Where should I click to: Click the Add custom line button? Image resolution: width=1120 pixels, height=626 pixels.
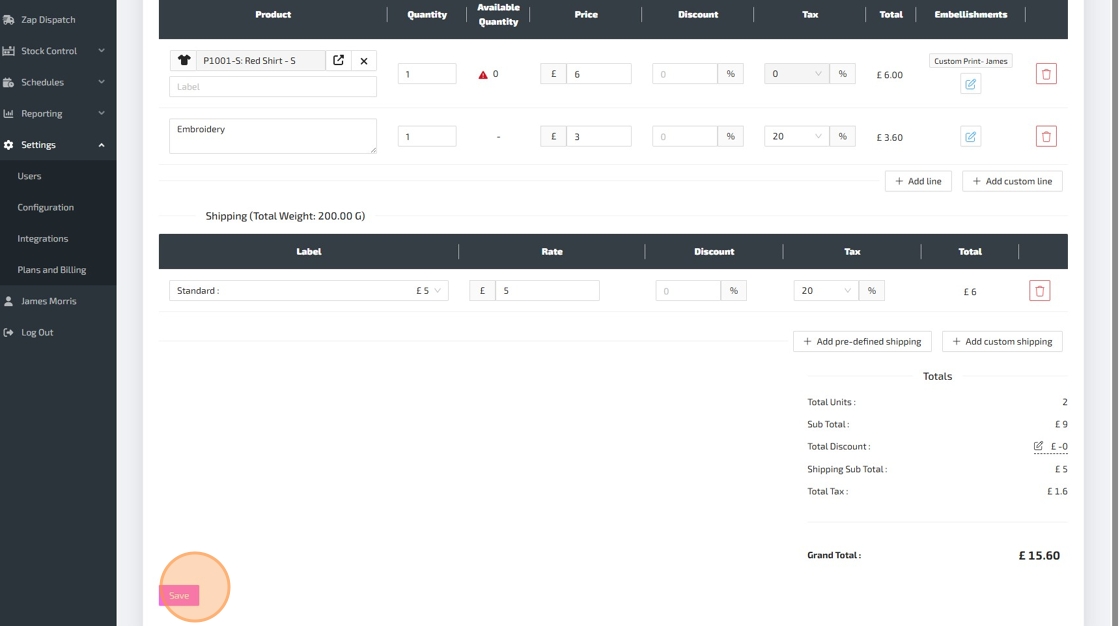(x=1011, y=182)
